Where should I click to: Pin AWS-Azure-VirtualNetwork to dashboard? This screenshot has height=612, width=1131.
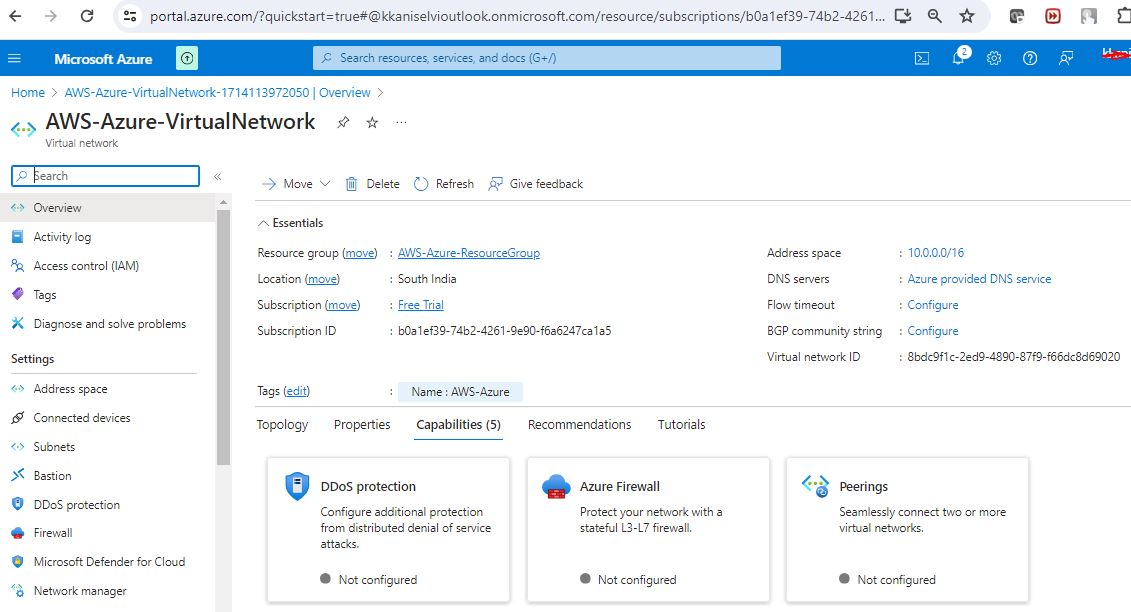click(x=343, y=122)
